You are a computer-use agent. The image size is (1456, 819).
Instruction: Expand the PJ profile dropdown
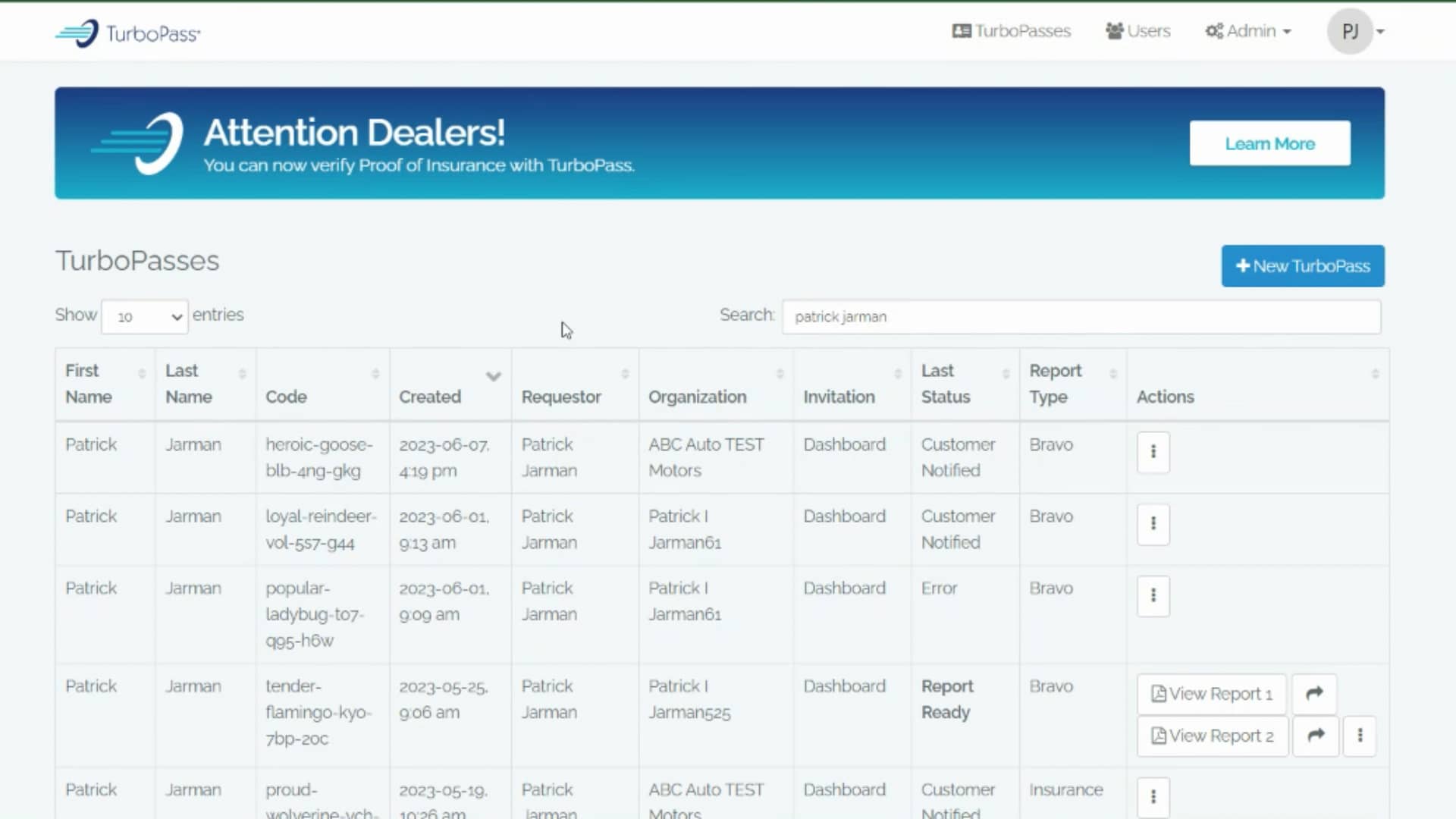point(1357,31)
